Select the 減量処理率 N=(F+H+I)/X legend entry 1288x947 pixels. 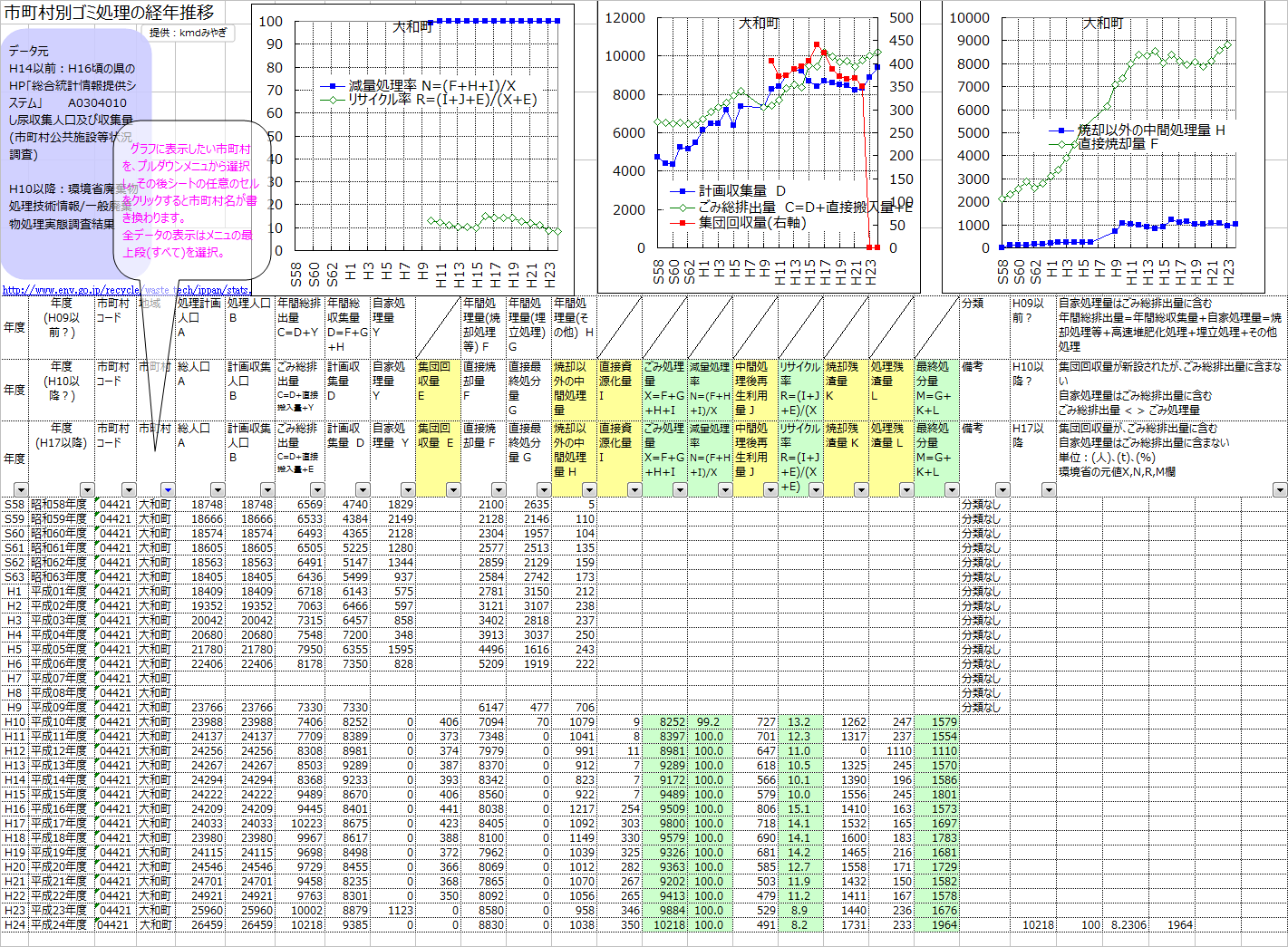tap(418, 86)
